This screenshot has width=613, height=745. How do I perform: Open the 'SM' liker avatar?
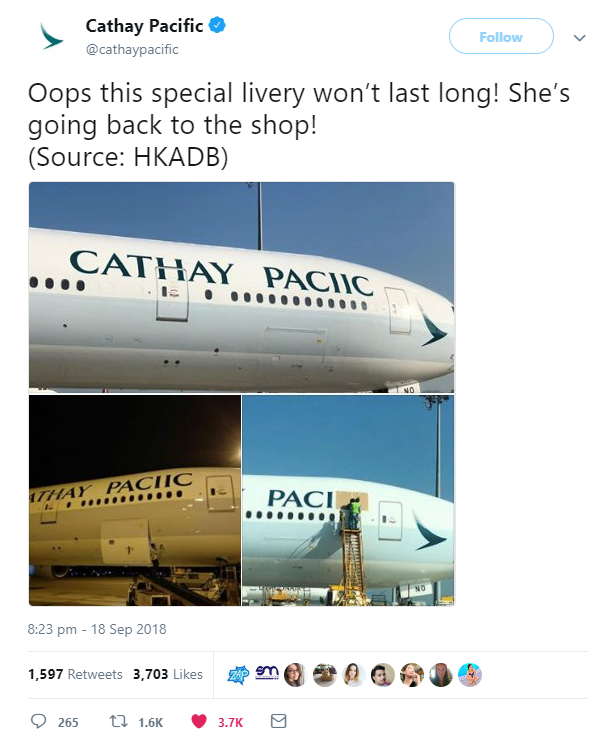(x=268, y=675)
